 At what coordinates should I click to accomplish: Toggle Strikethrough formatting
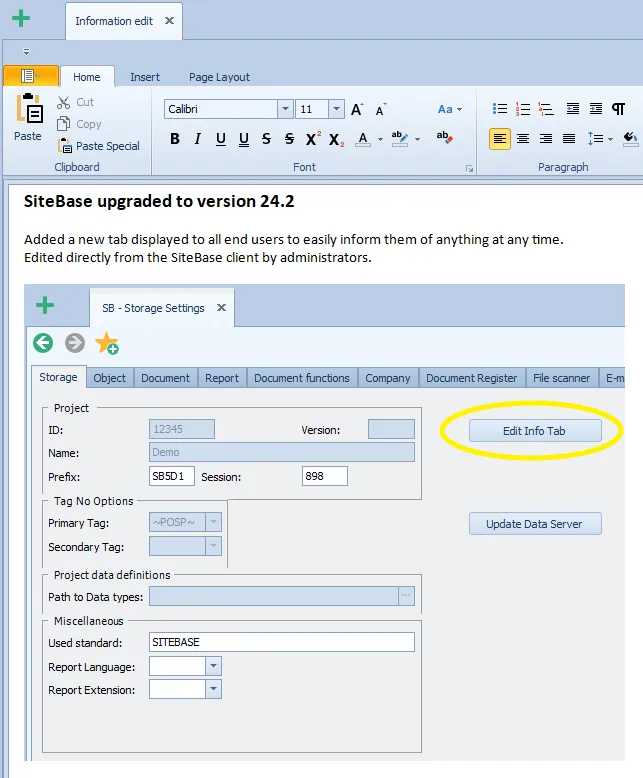(266, 139)
